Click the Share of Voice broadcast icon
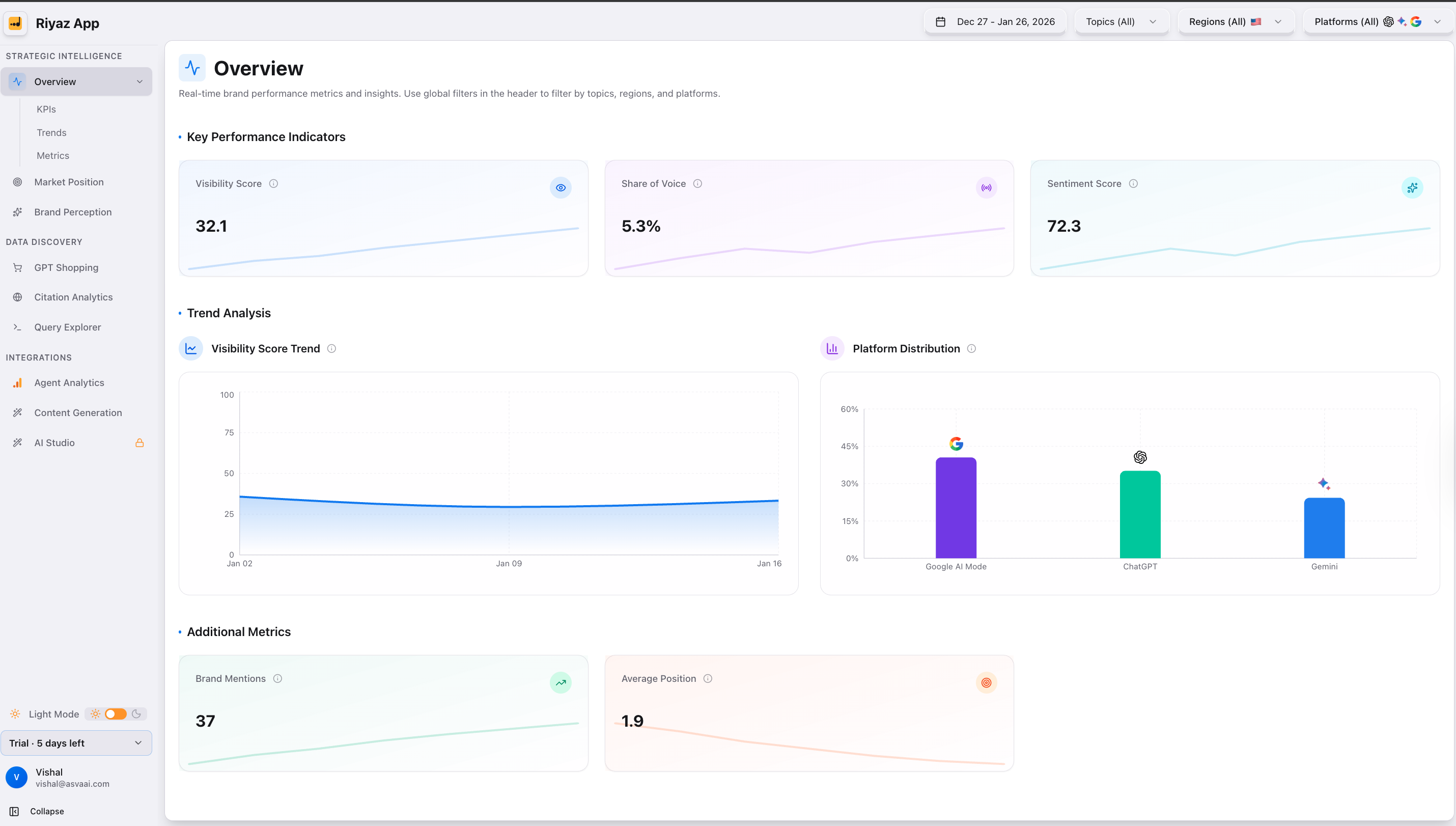 (986, 188)
